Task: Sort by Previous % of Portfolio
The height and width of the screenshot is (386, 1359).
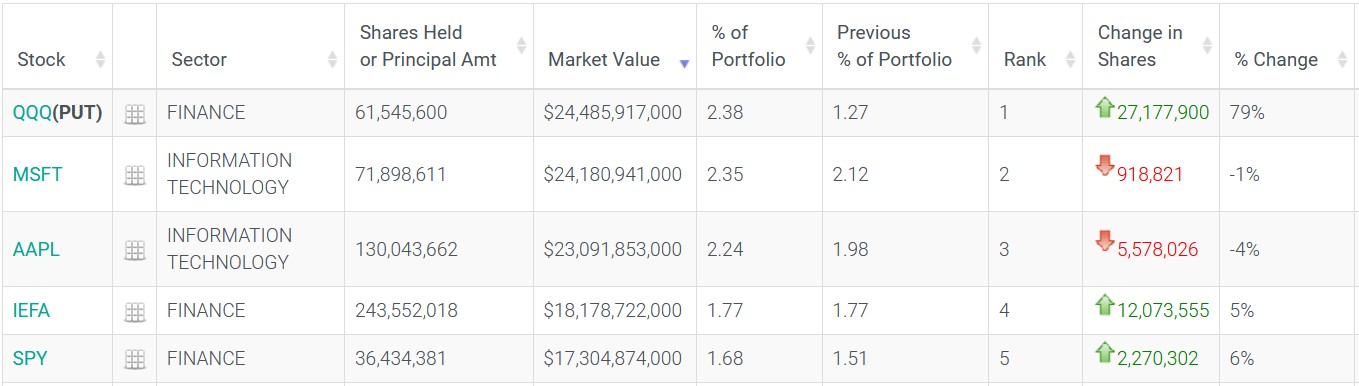Action: click(905, 46)
